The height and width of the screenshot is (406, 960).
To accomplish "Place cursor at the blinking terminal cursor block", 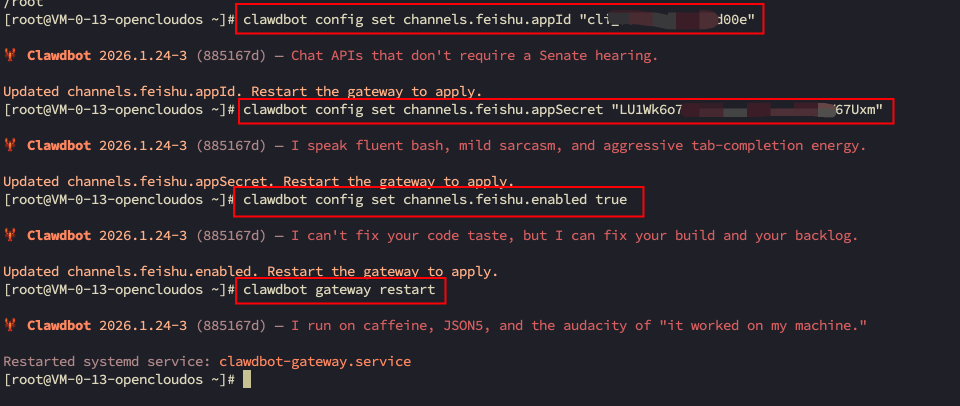I will click(246, 381).
